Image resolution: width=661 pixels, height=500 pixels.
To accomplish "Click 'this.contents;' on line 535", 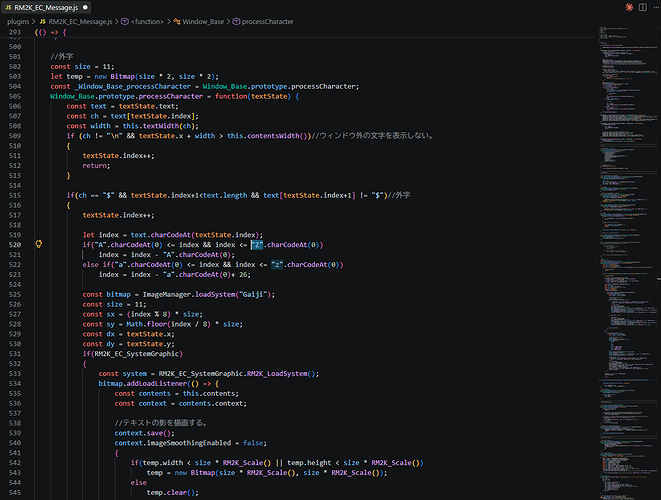I will (x=211, y=393).
